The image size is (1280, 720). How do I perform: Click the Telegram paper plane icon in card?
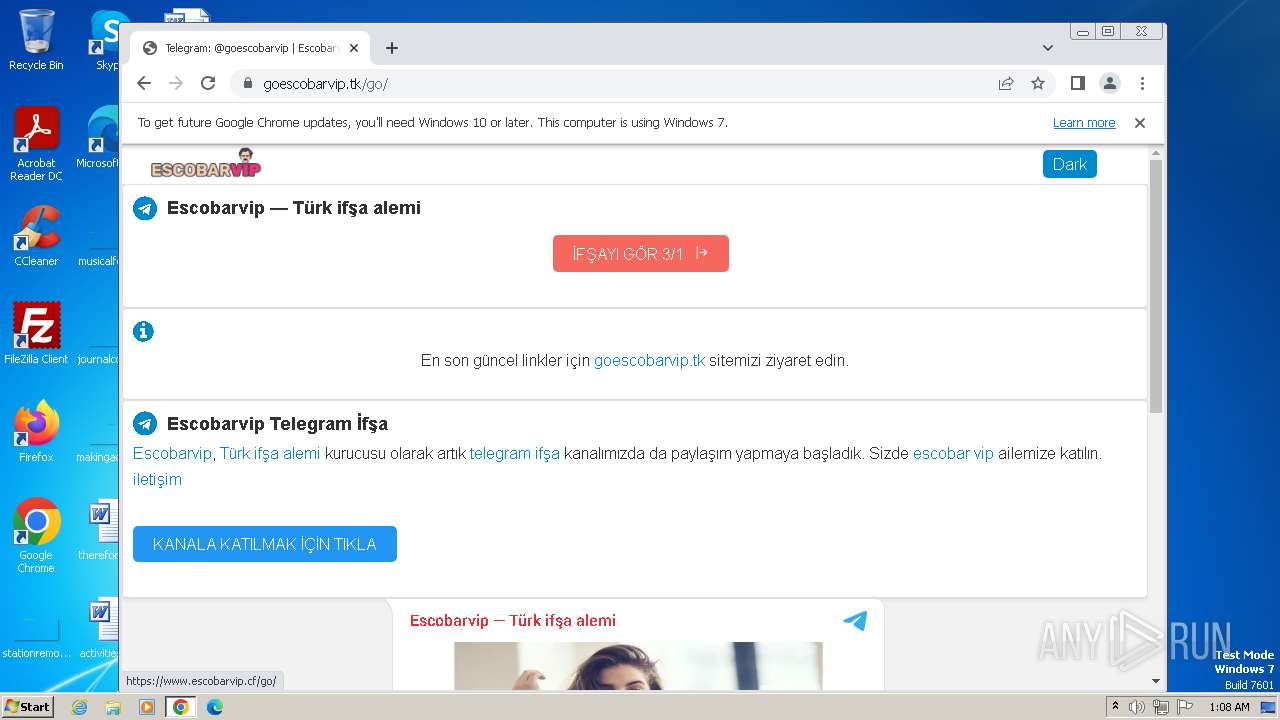tap(854, 621)
